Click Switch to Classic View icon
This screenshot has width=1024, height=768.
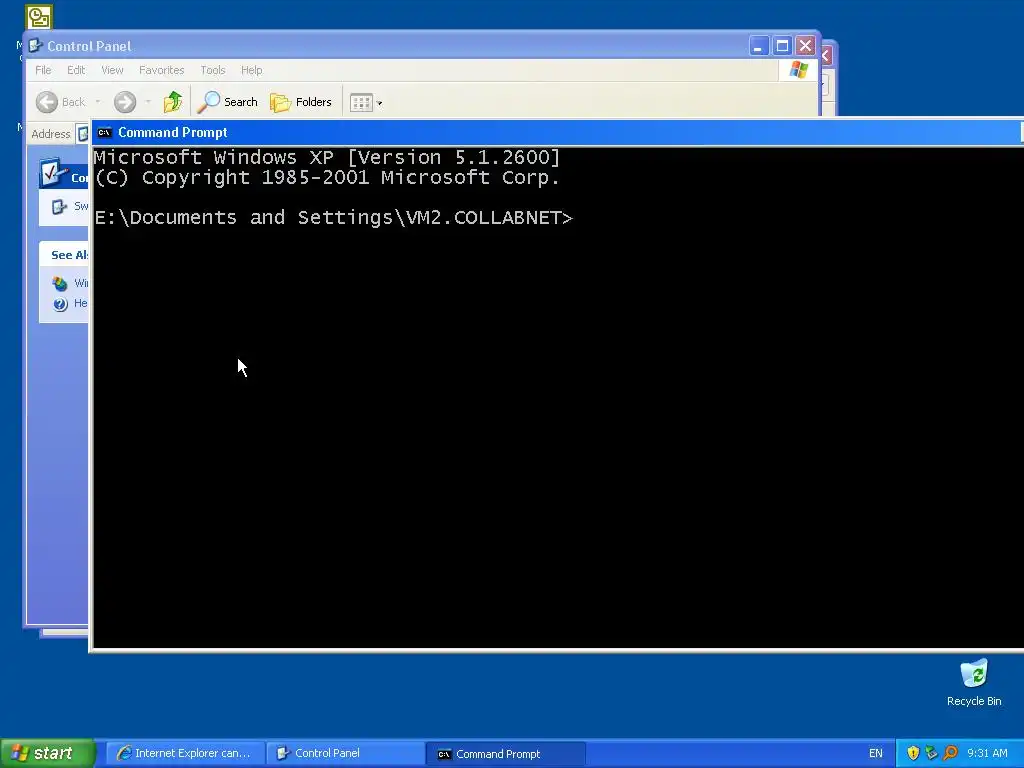pos(59,206)
